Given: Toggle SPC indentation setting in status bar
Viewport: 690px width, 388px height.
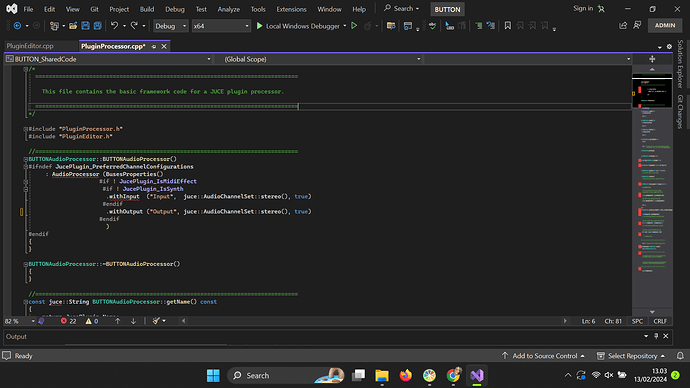Looking at the screenshot, I should (x=637, y=321).
